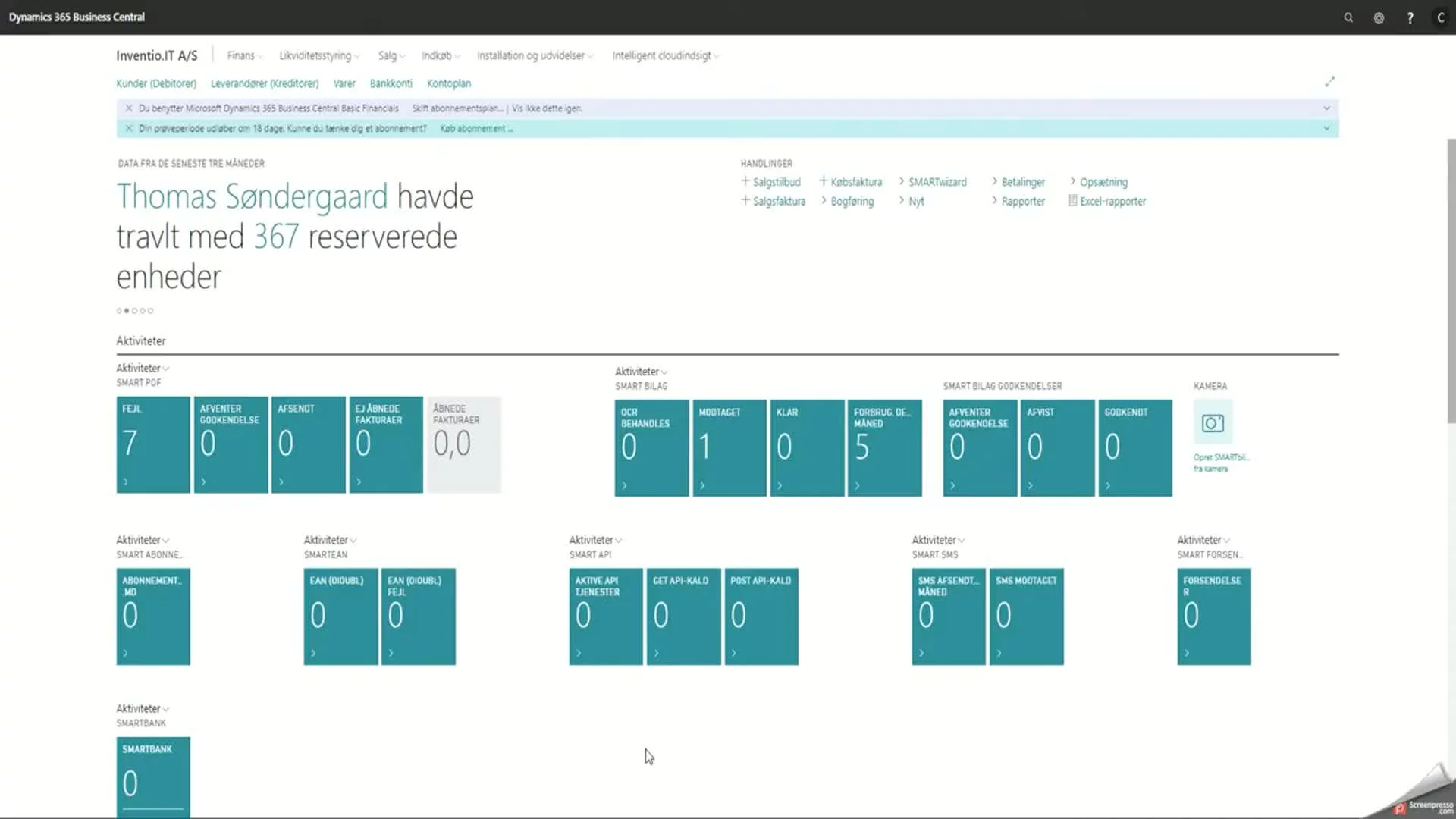This screenshot has height=819, width=1456.
Task: Open the settings gear icon
Action: (1379, 17)
